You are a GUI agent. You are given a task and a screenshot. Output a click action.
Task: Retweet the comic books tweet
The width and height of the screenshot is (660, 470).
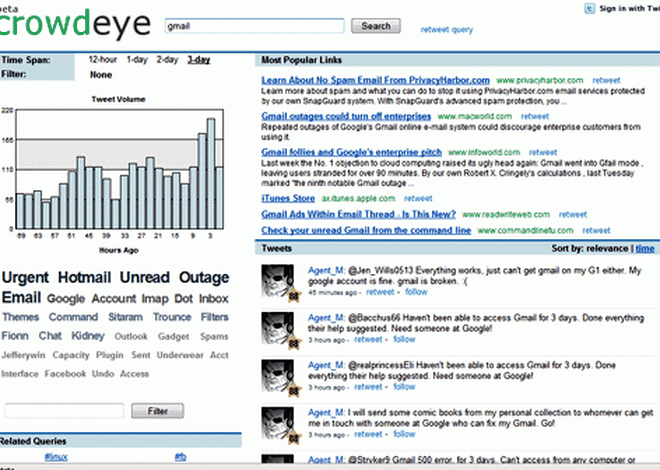368,435
